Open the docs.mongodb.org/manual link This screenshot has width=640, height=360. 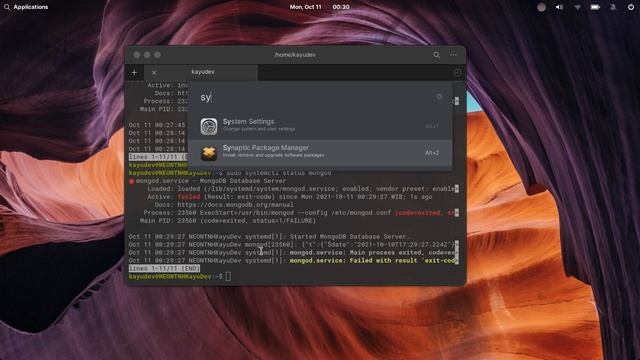235,205
